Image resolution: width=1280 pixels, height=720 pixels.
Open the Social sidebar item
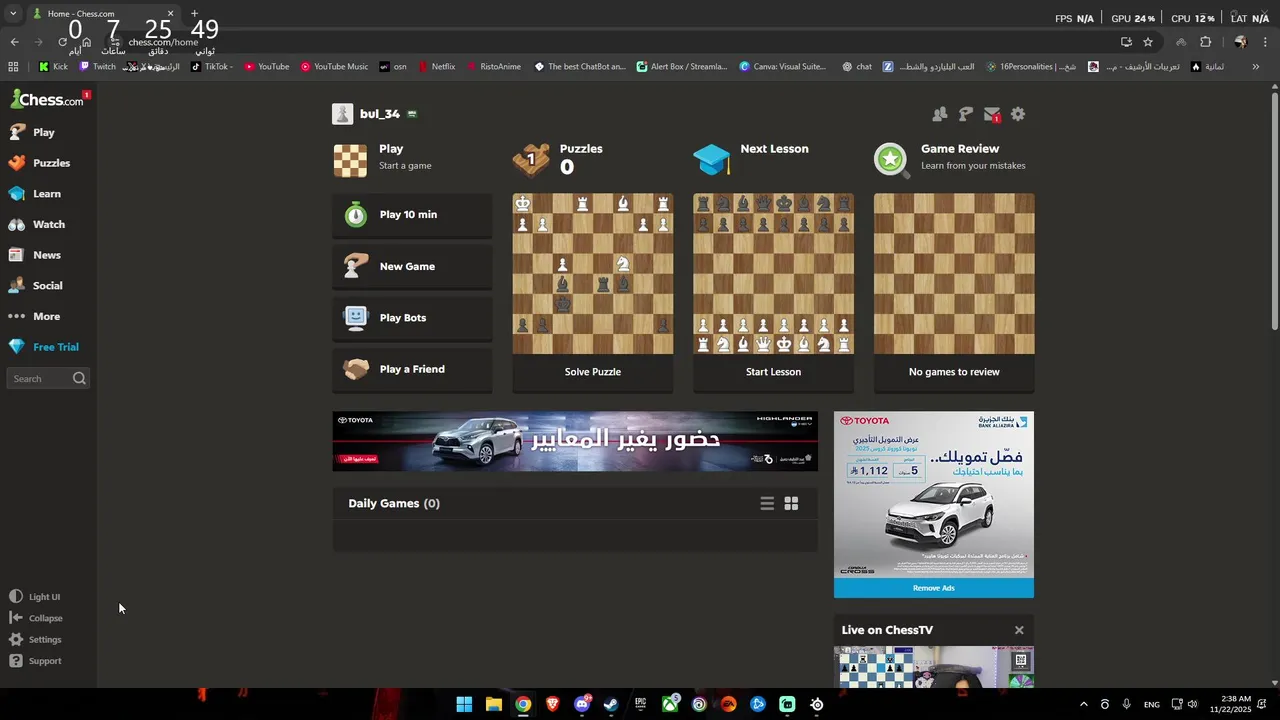[48, 286]
